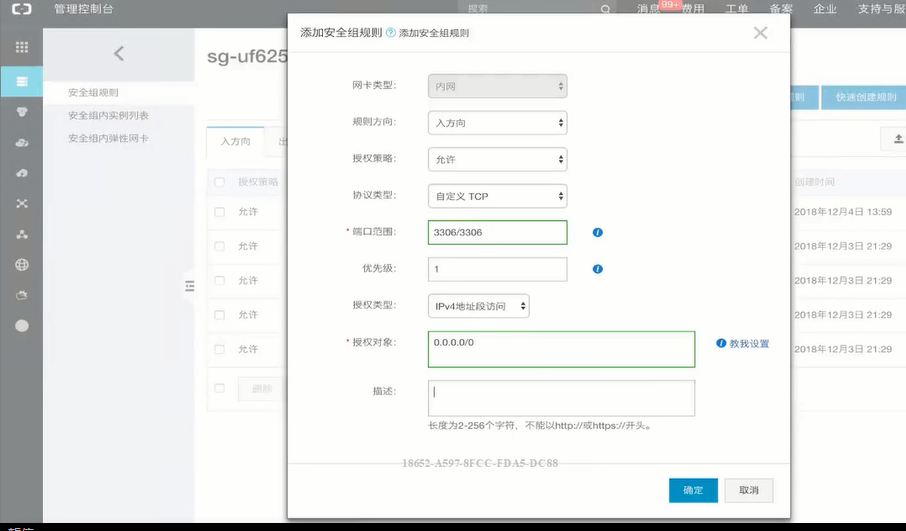Open the 协议类型 dropdown showing 自定义 TCP
This screenshot has width=906, height=531.
pos(497,196)
